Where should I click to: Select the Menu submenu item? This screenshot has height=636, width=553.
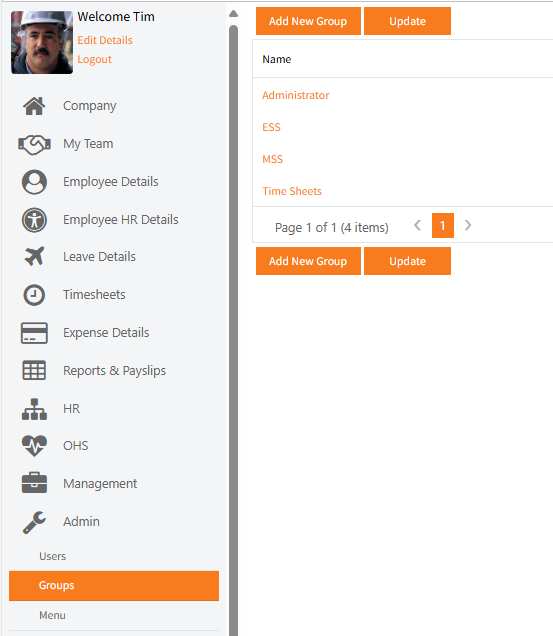pyautogui.click(x=52, y=615)
